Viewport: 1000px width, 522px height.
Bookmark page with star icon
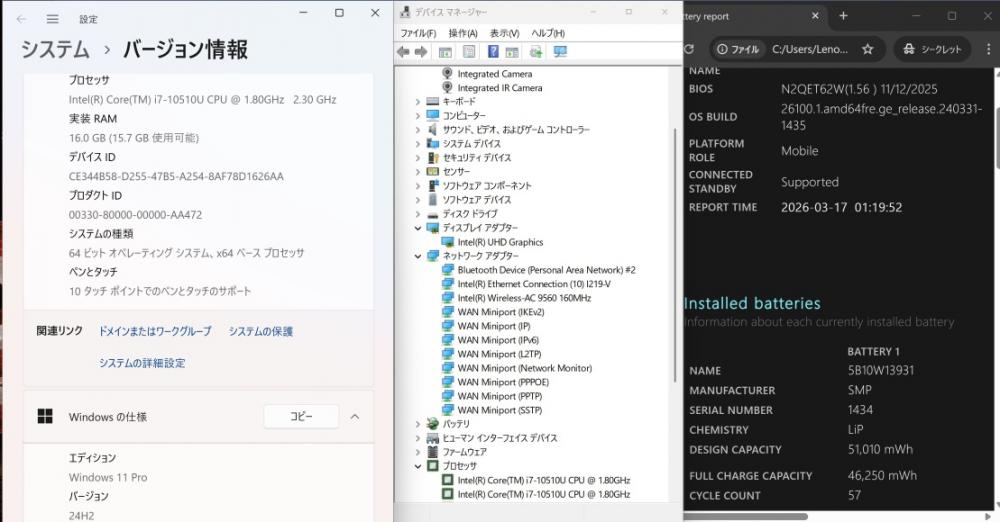(867, 48)
